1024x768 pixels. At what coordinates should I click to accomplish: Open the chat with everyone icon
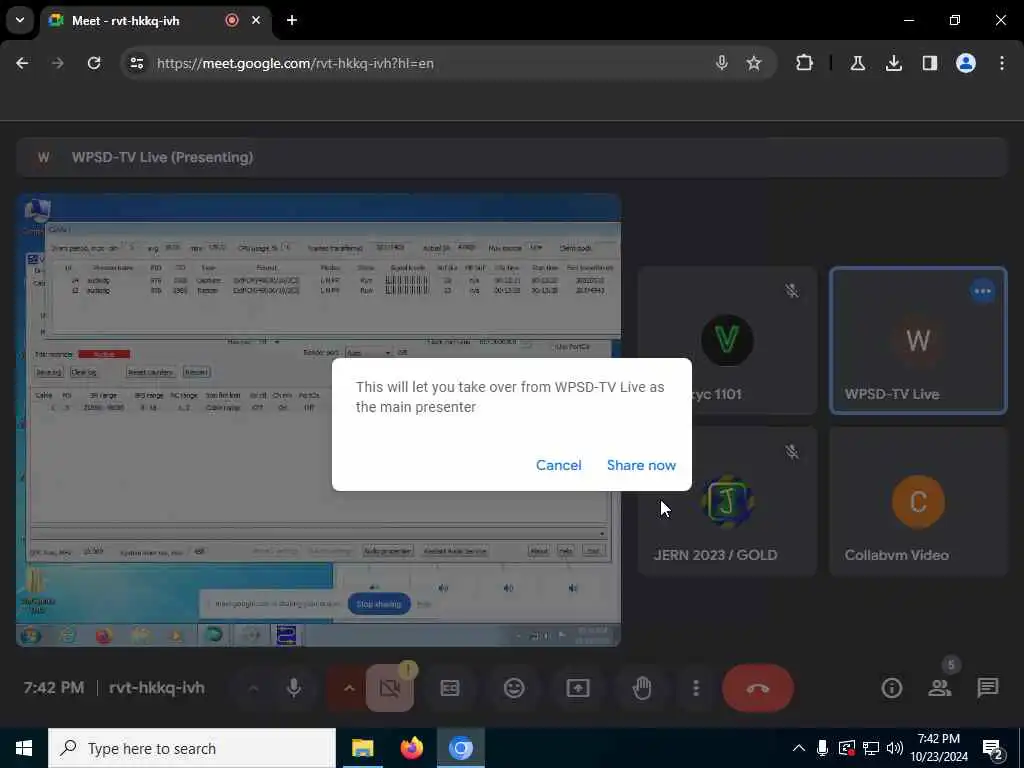click(x=987, y=688)
